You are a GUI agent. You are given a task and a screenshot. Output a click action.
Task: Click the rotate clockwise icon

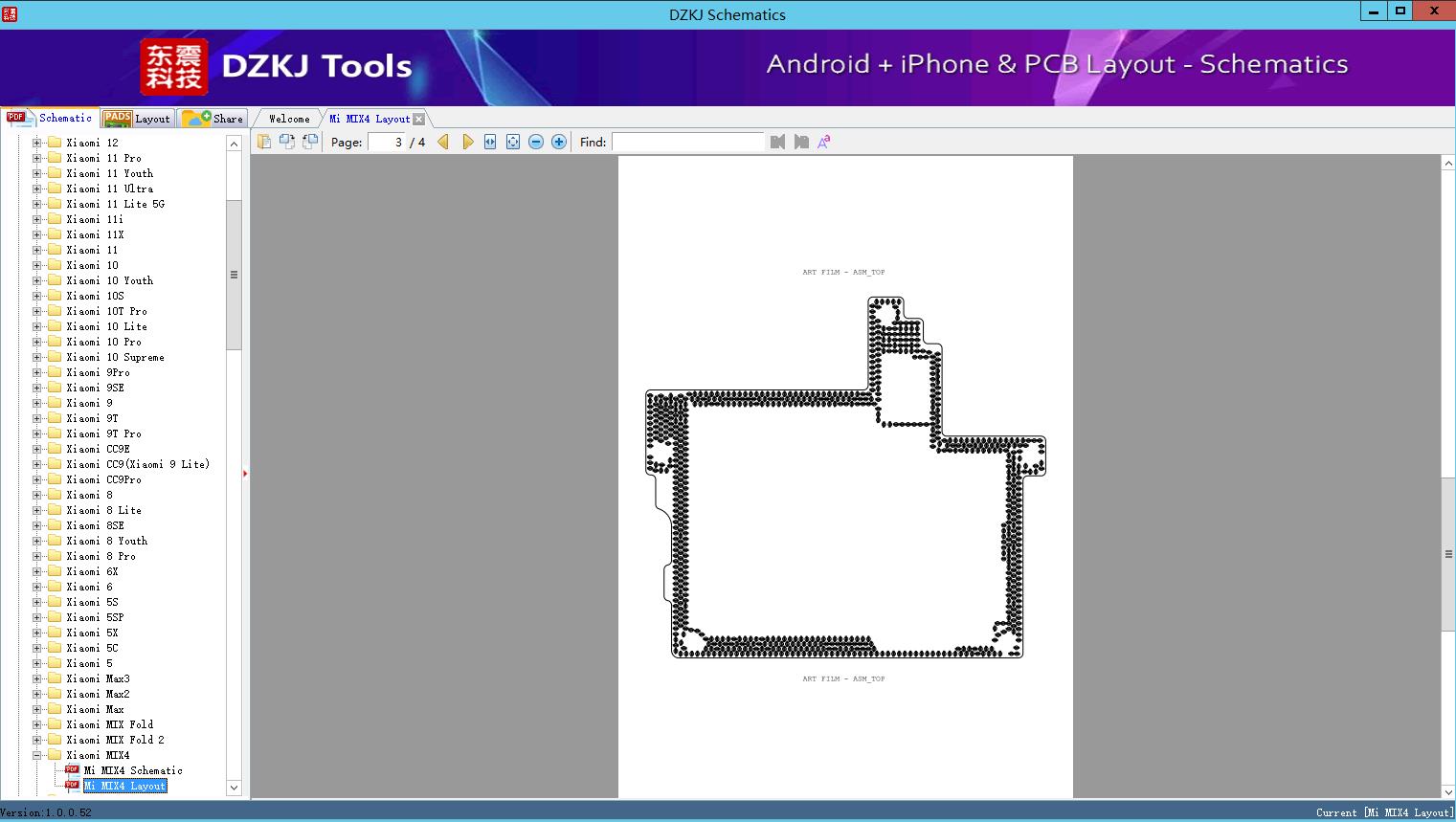tap(310, 142)
